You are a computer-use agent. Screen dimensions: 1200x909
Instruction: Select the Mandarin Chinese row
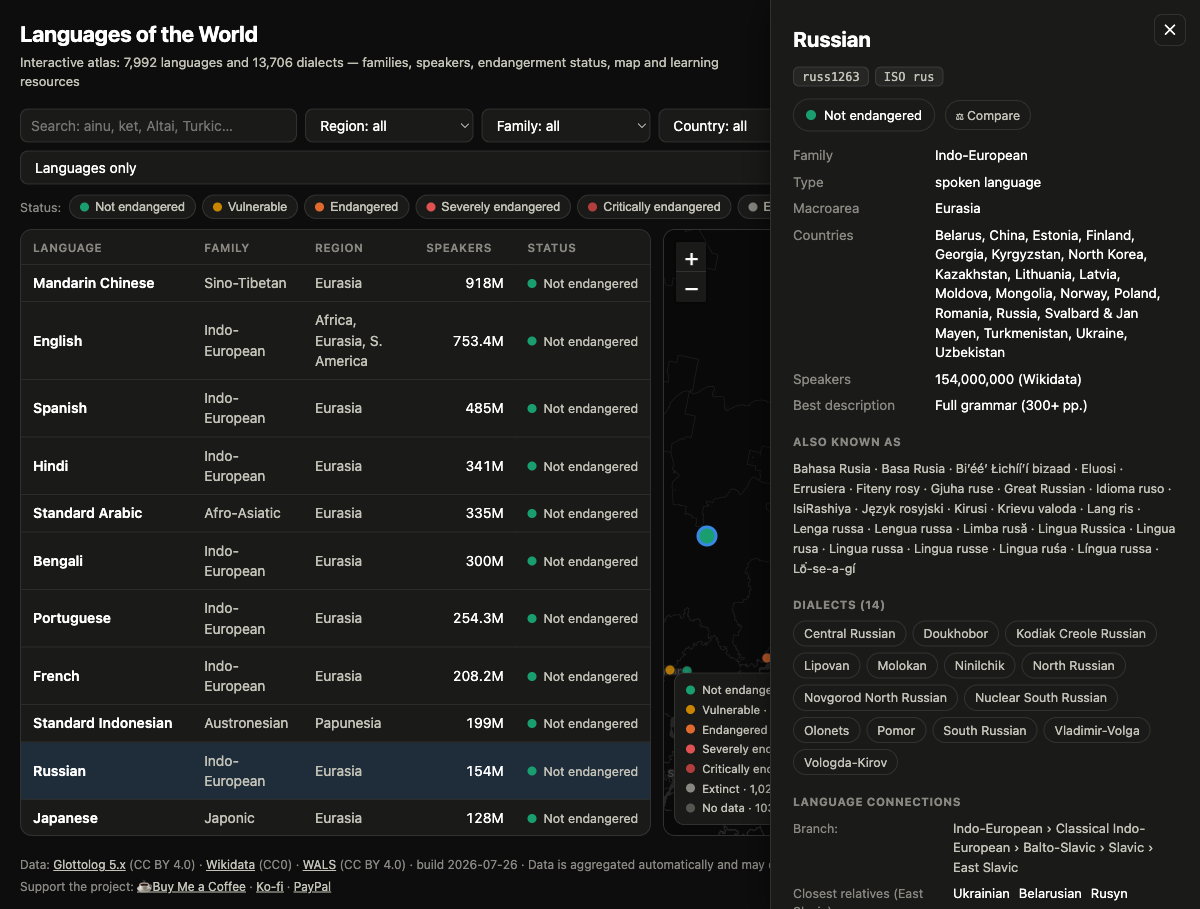[x=335, y=283]
